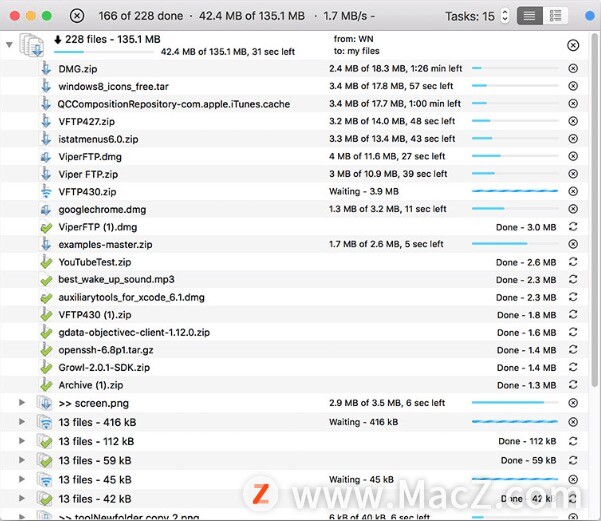Cancel windows8_icons_free.tar download
This screenshot has width=601, height=521.
pyautogui.click(x=573, y=86)
